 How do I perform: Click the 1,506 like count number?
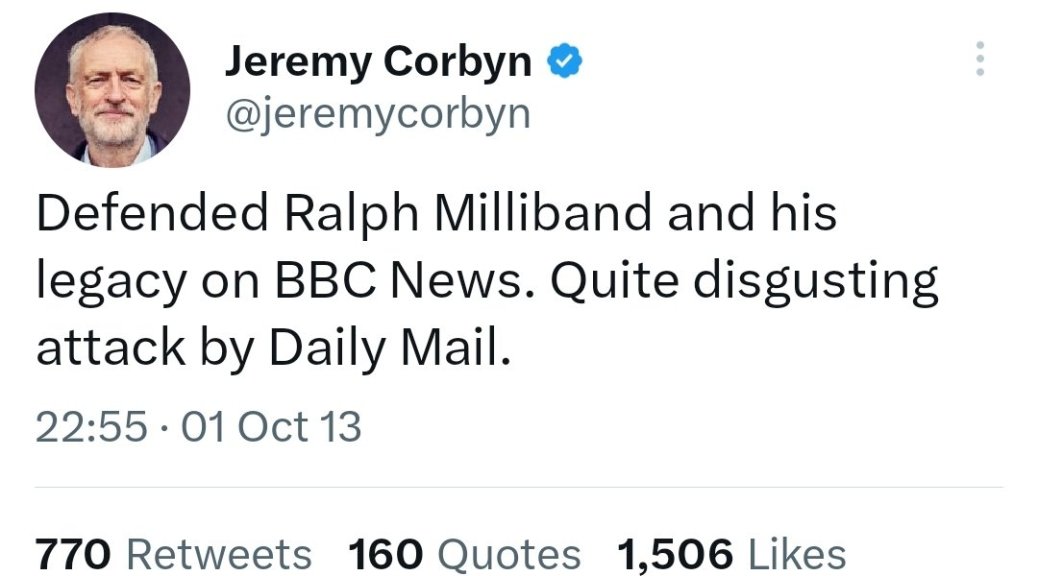pyautogui.click(x=675, y=554)
